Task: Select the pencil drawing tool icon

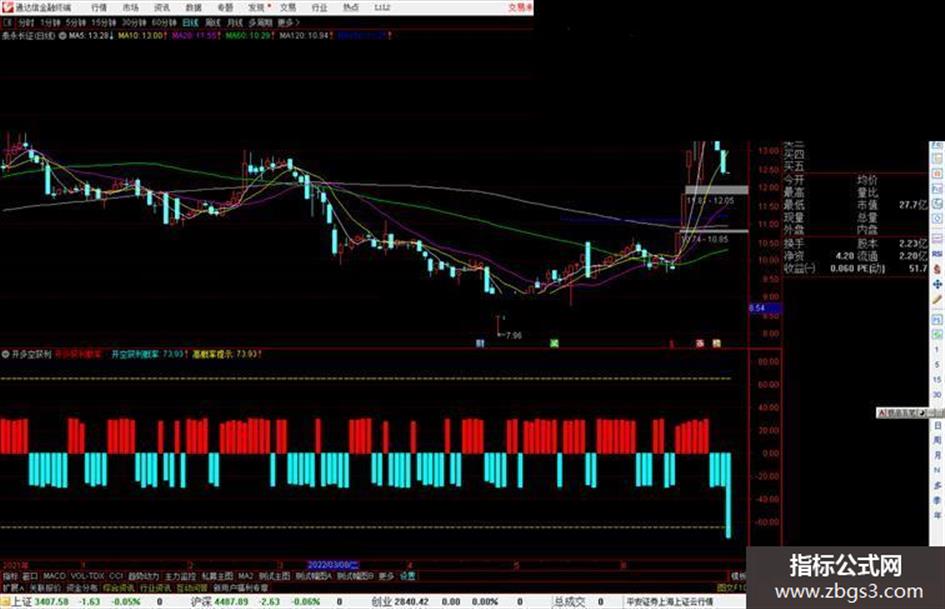Action: click(937, 299)
